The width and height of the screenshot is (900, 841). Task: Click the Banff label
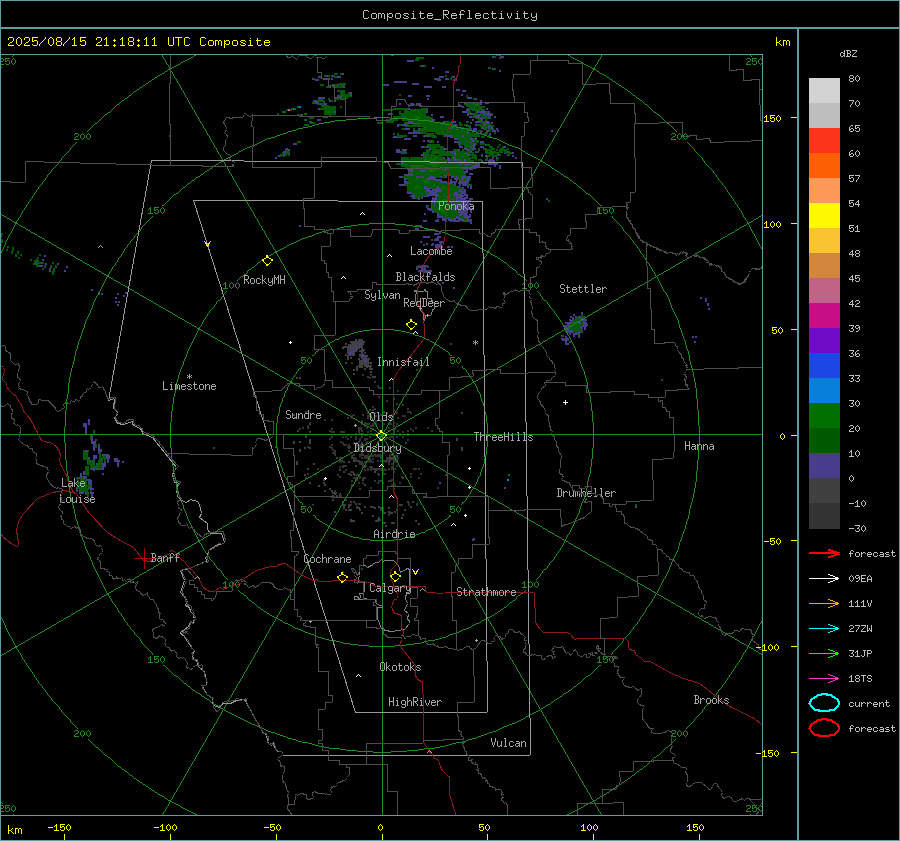tap(165, 558)
